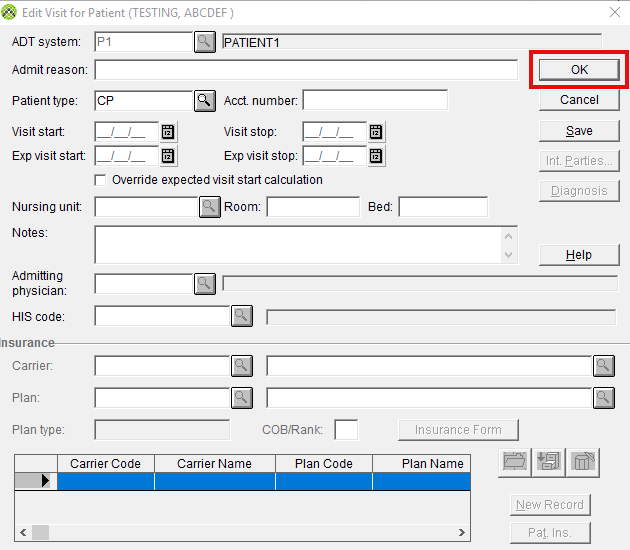Look up Admitting physician via magnifier icon
The height and width of the screenshot is (550, 630).
click(x=204, y=284)
